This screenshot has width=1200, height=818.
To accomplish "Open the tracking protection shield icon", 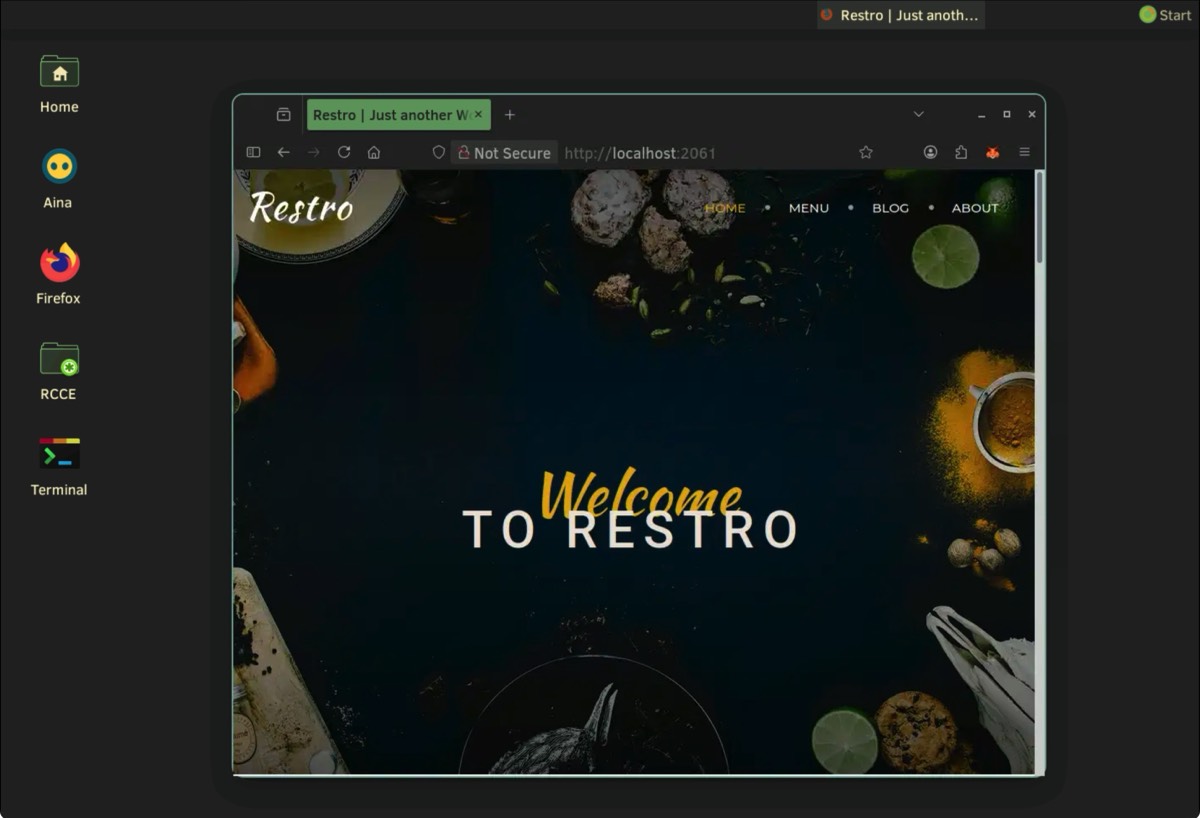I will 438,152.
